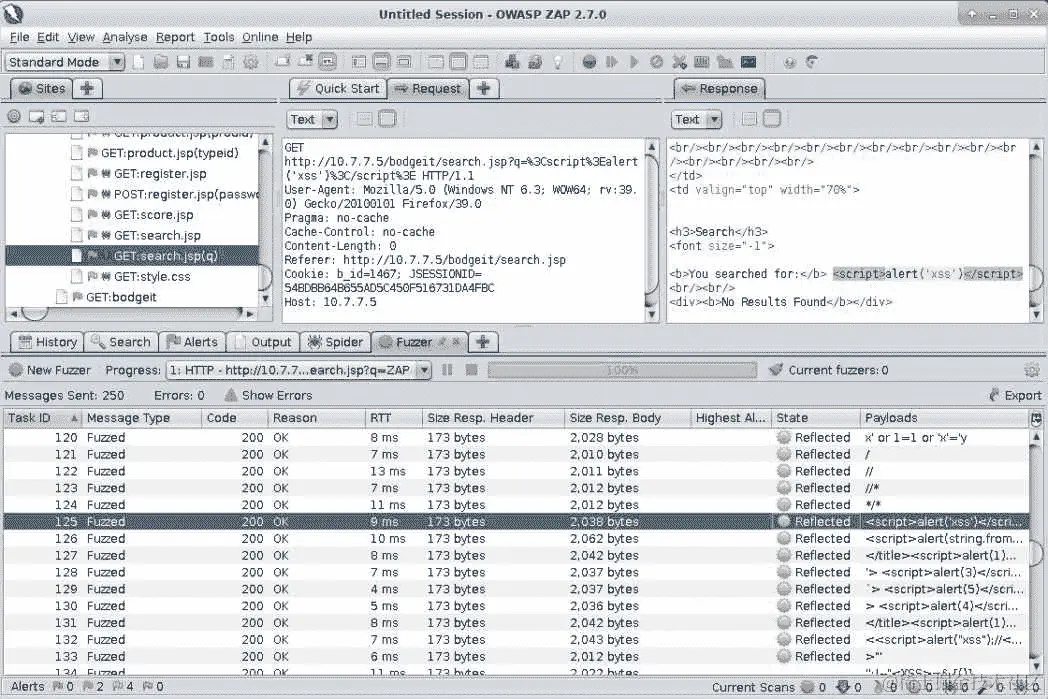
Task: Switch to the History tab
Action: coord(47,341)
